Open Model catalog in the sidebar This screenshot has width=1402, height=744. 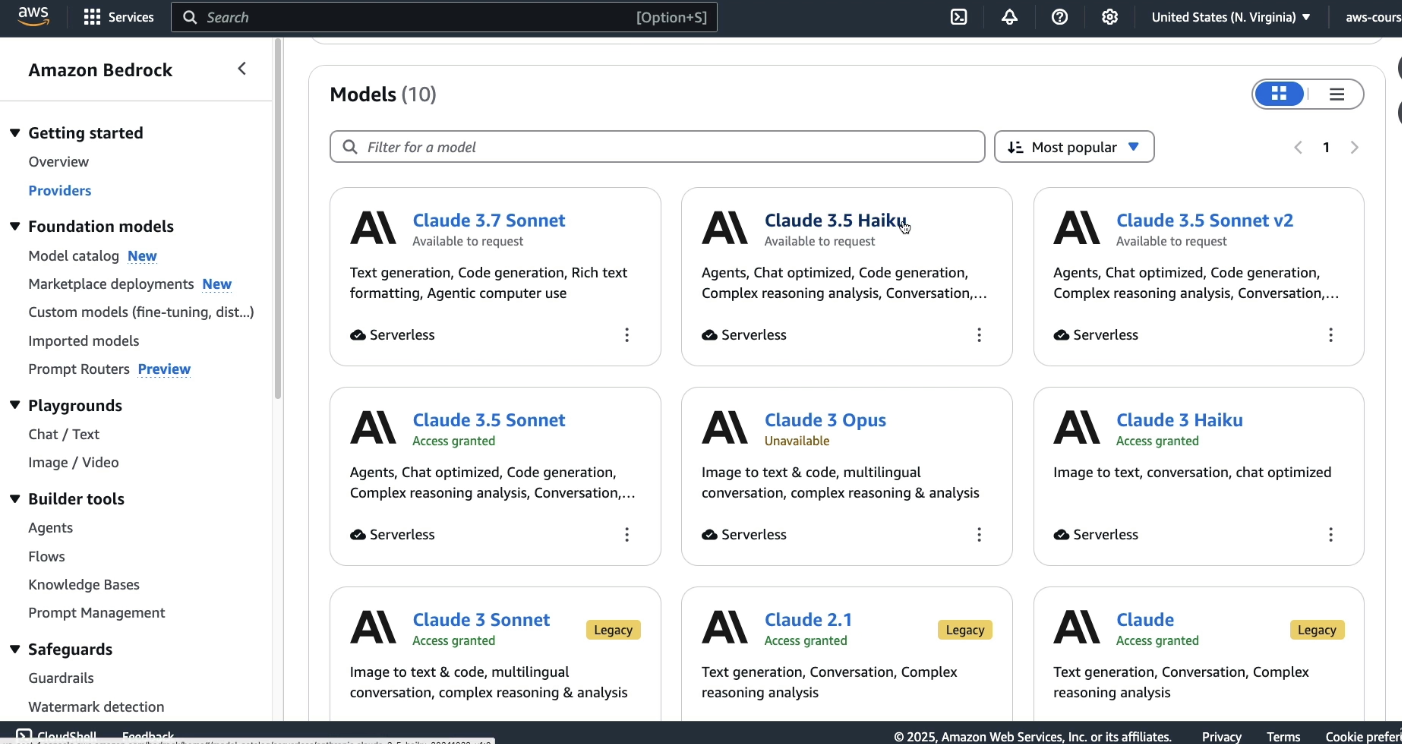[x=74, y=256]
